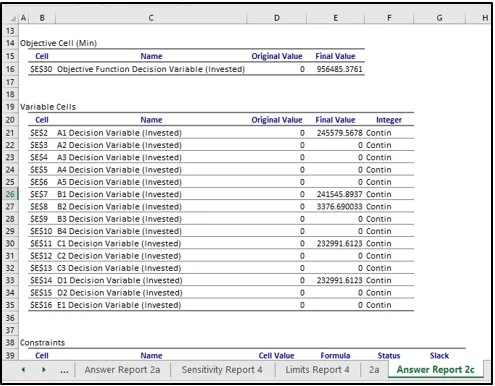The width and height of the screenshot is (495, 386).
Task: Click 'B3 Decision Variable (Invested)' name cell
Action: point(119,219)
